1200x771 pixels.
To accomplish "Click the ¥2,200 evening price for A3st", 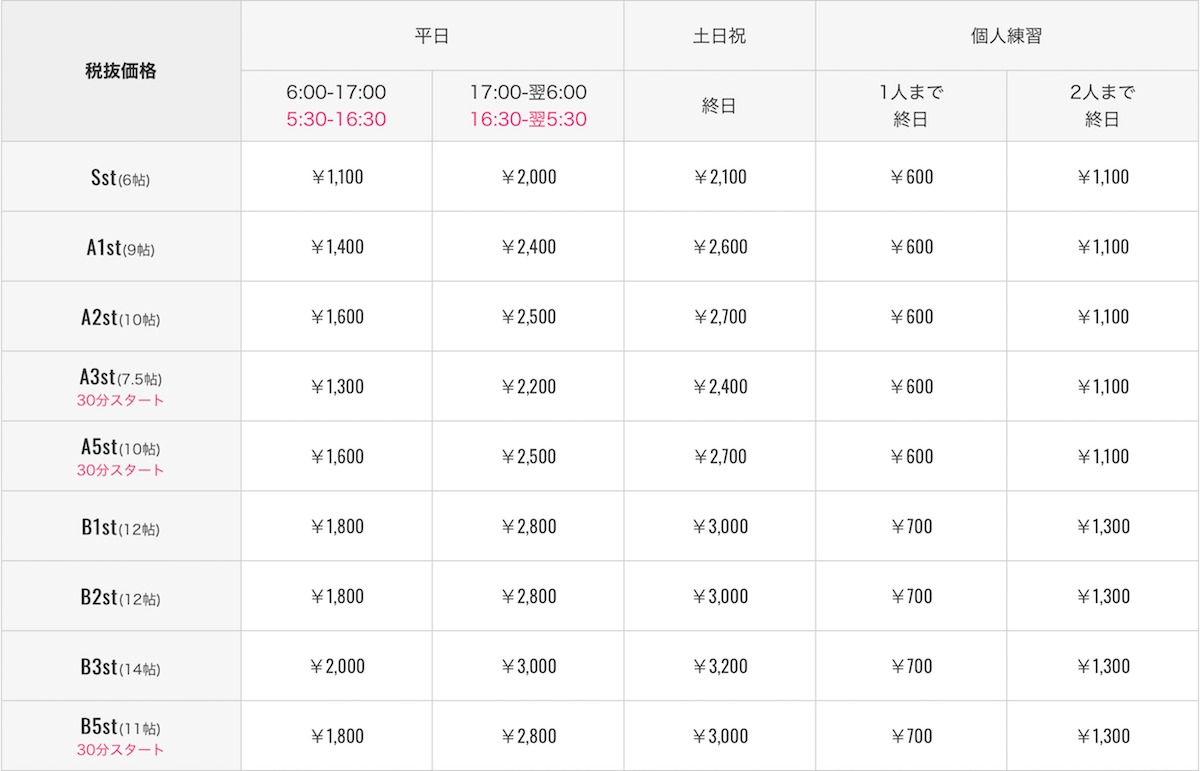I will (528, 387).
